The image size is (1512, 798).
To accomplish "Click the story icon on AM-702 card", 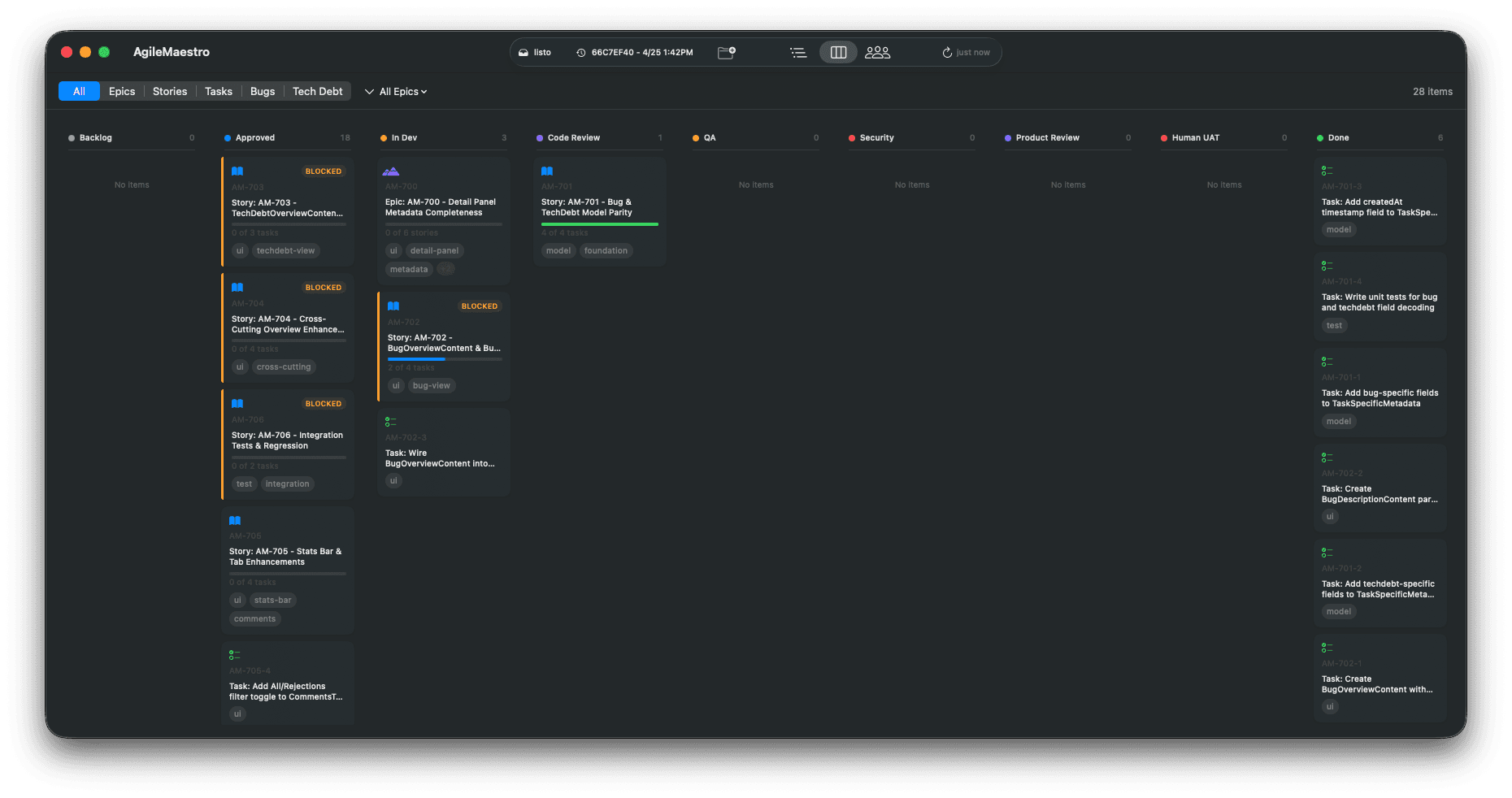I will (393, 306).
